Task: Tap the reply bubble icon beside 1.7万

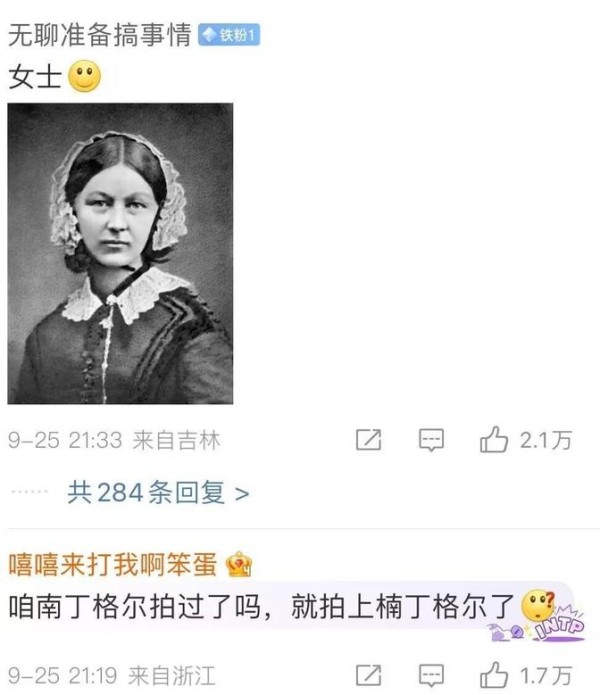Action: [431, 676]
